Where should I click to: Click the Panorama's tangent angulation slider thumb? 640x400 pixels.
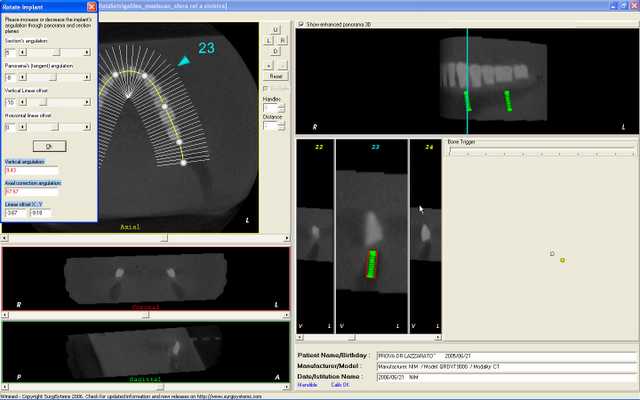pyautogui.click(x=53, y=77)
